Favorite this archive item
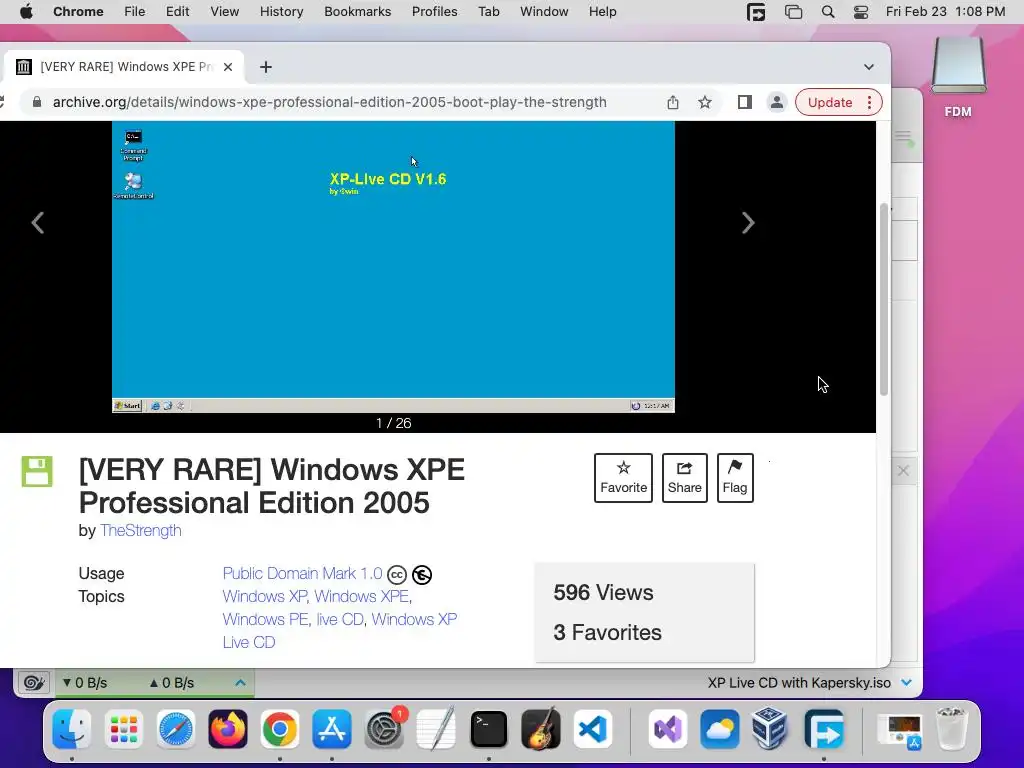 coord(623,477)
